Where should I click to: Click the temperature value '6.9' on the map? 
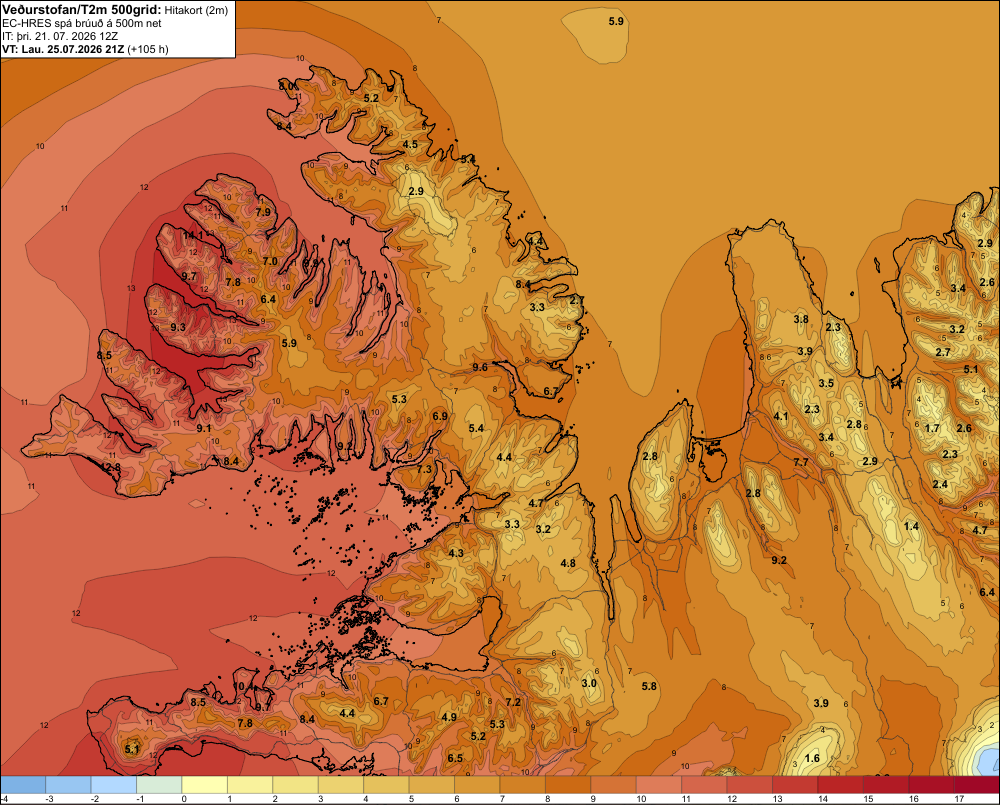click(x=439, y=416)
